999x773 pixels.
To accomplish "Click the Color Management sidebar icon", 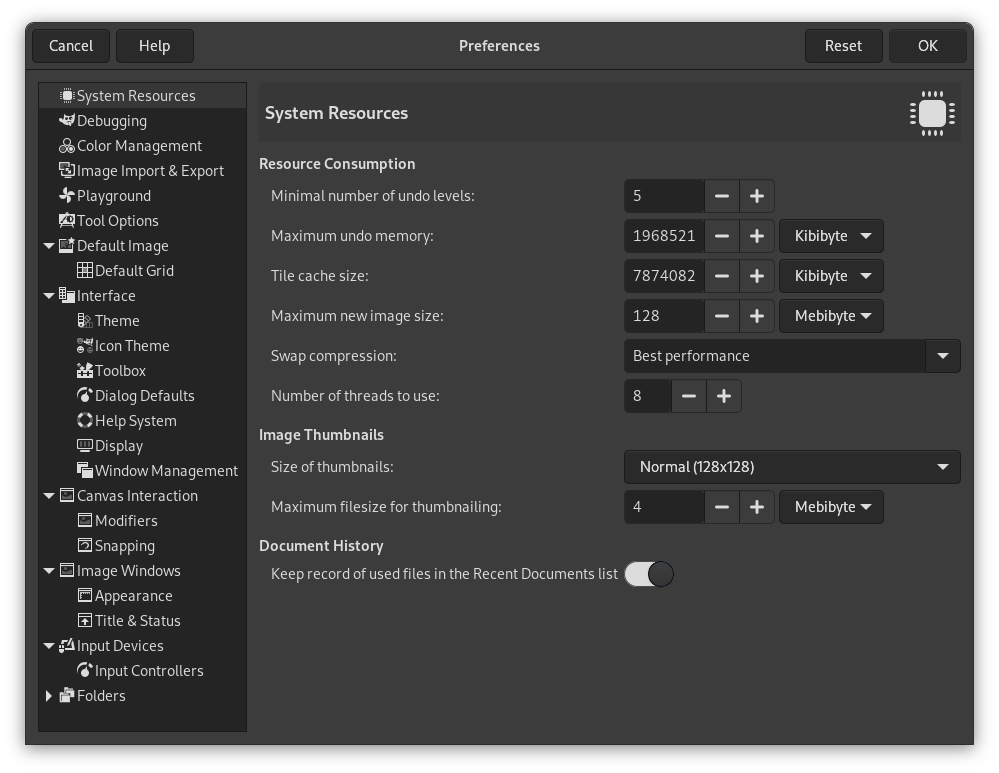I will pyautogui.click(x=67, y=145).
